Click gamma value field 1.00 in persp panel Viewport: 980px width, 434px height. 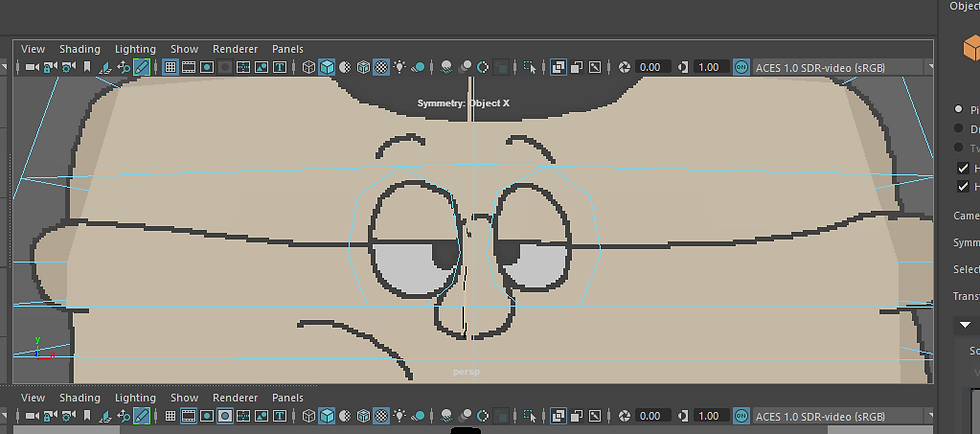coord(711,67)
